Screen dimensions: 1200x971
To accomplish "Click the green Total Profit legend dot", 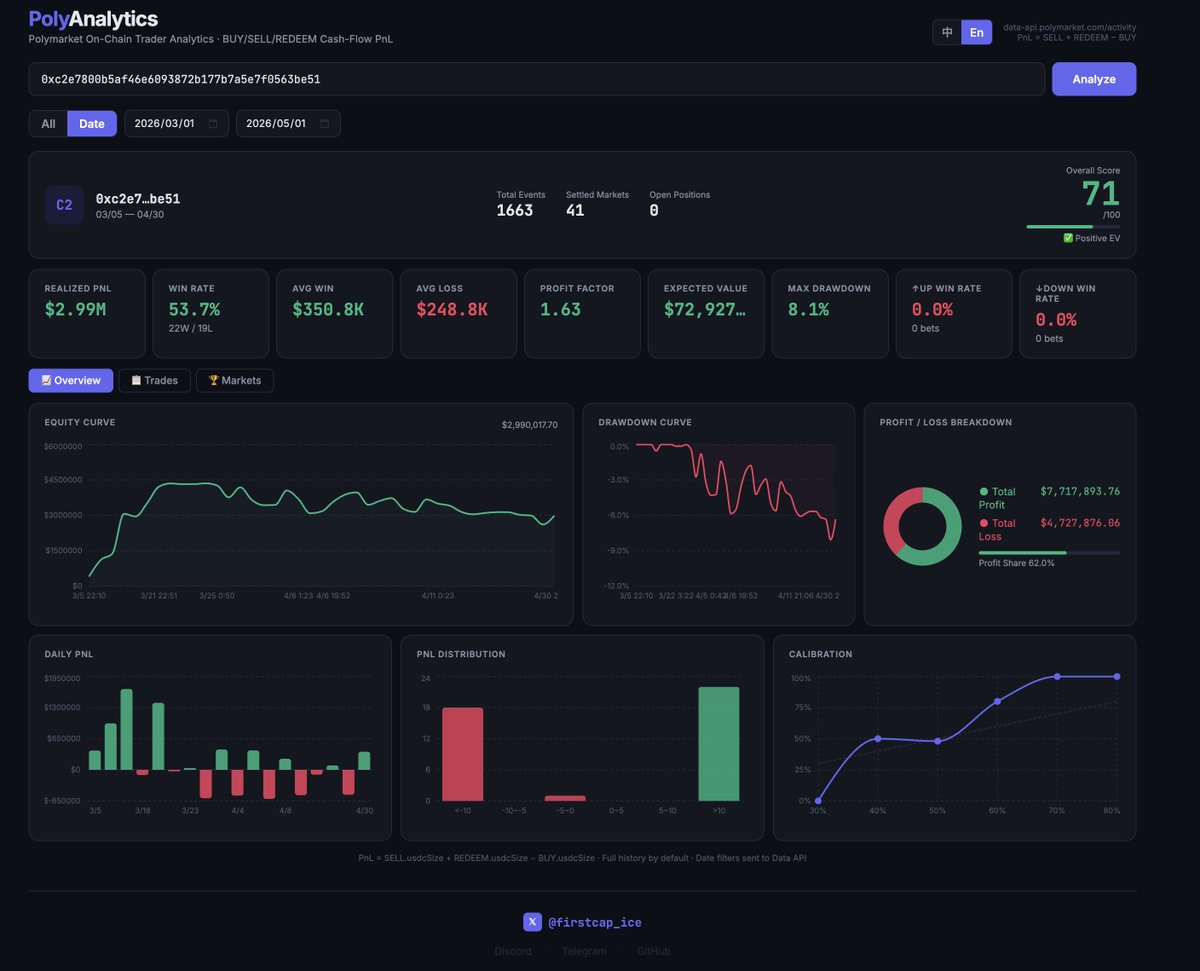I will coord(984,492).
